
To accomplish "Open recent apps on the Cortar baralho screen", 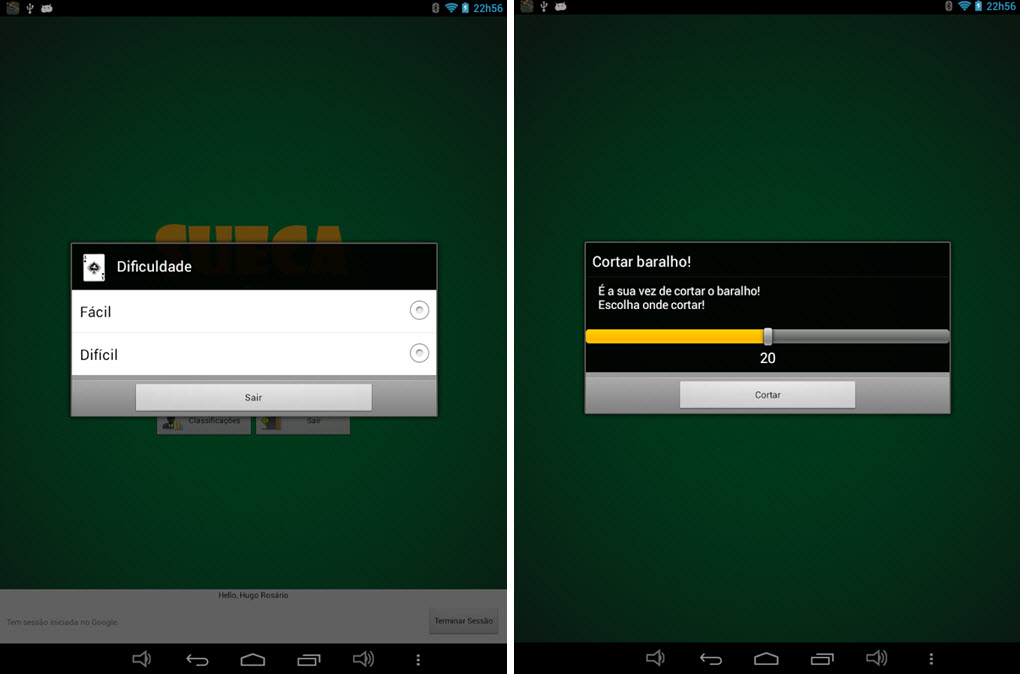I will tap(822, 658).
